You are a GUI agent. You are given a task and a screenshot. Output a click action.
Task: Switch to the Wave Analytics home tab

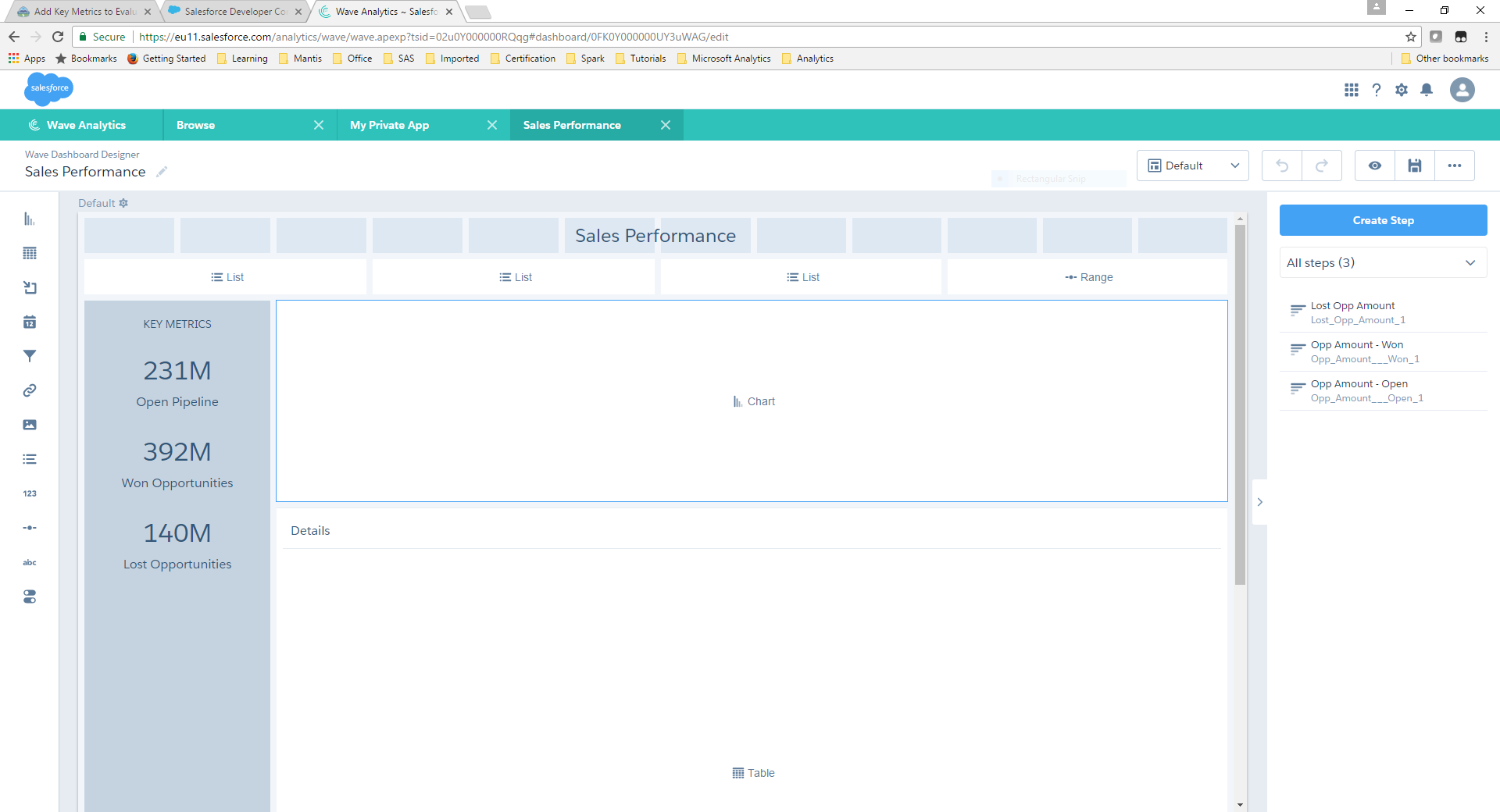[x=81, y=125]
